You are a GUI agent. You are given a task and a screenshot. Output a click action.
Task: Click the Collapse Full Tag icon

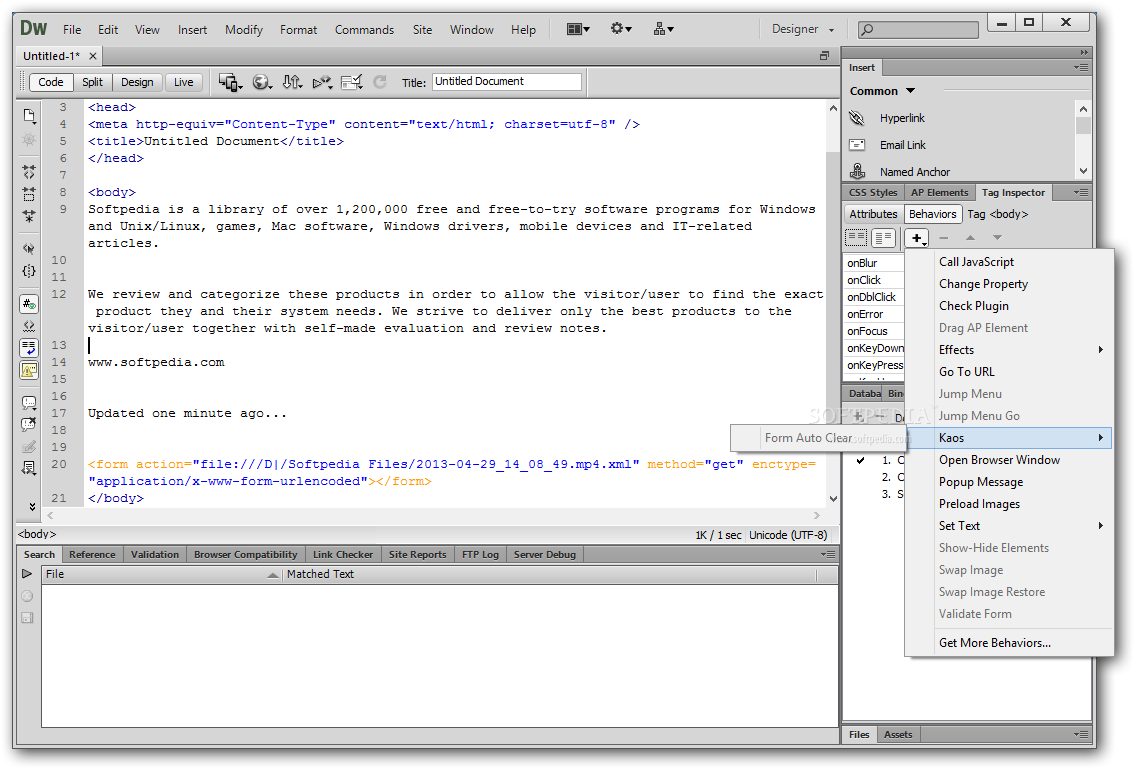29,172
